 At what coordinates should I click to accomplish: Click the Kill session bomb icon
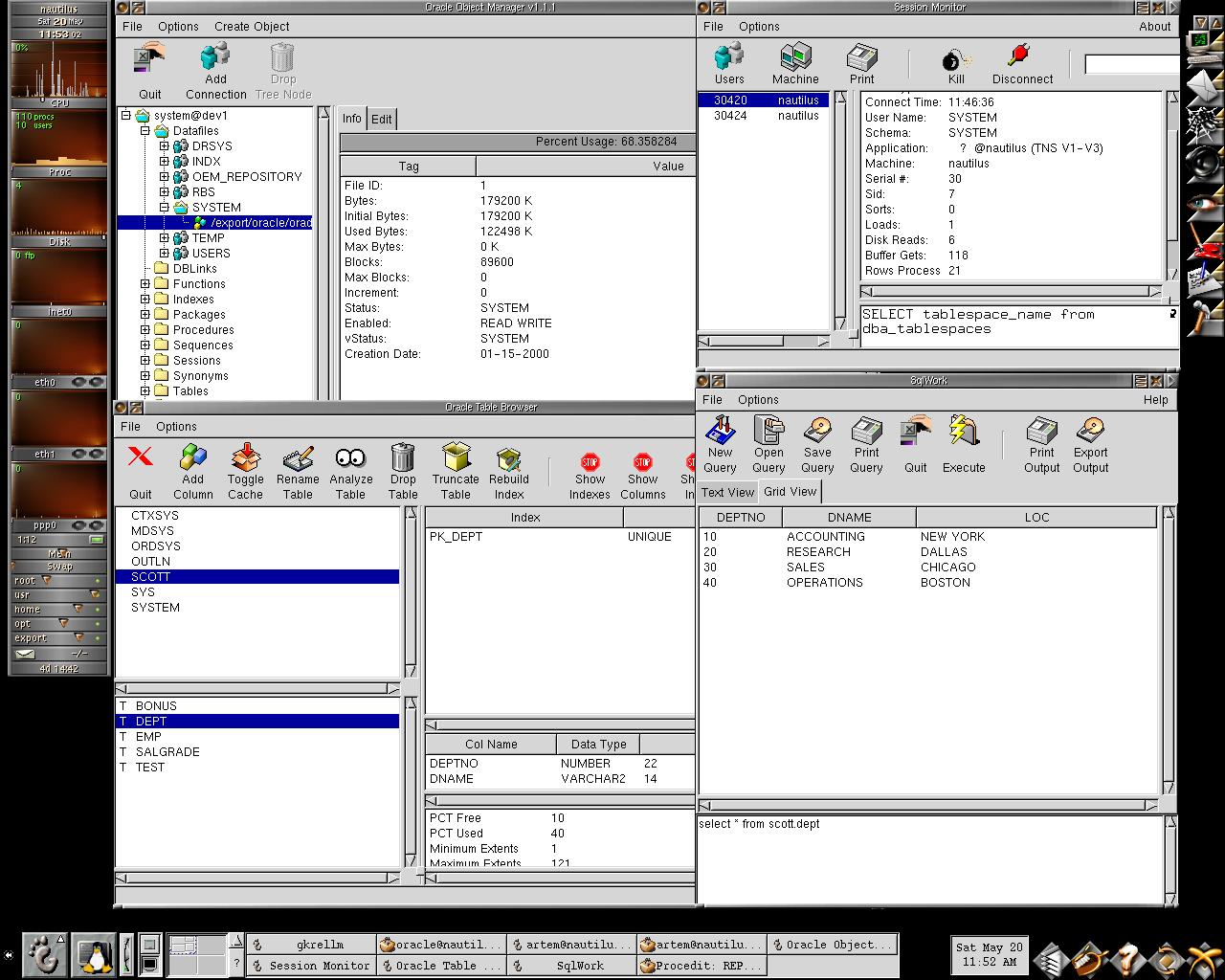tap(956, 57)
